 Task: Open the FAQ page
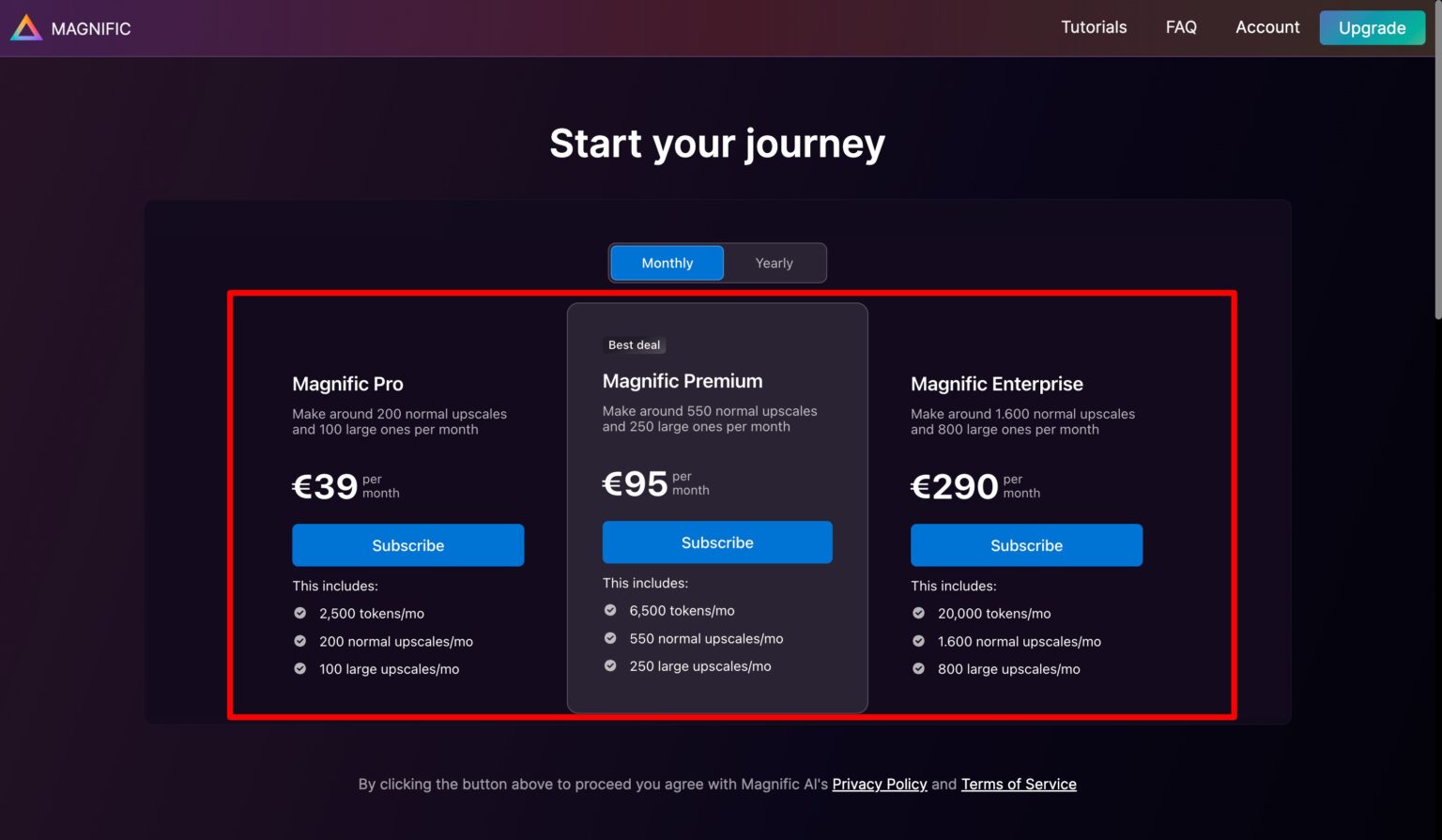point(1180,27)
